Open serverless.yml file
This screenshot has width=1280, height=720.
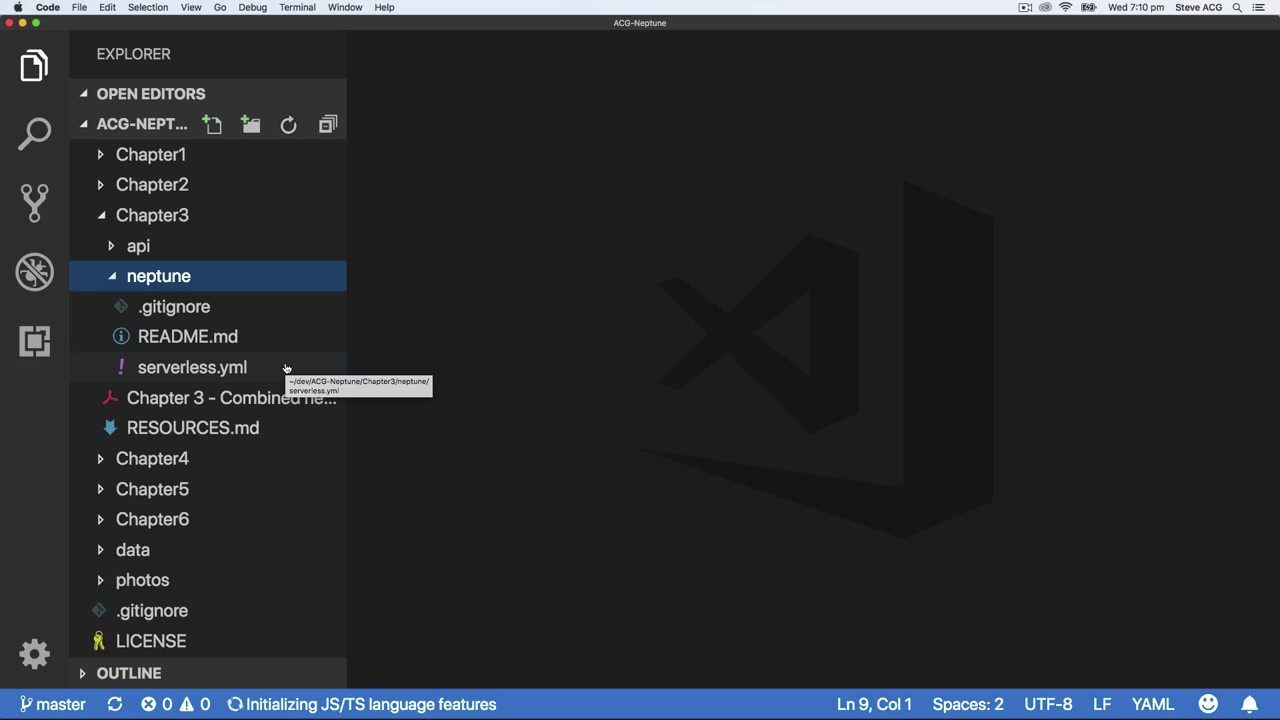click(208, 367)
